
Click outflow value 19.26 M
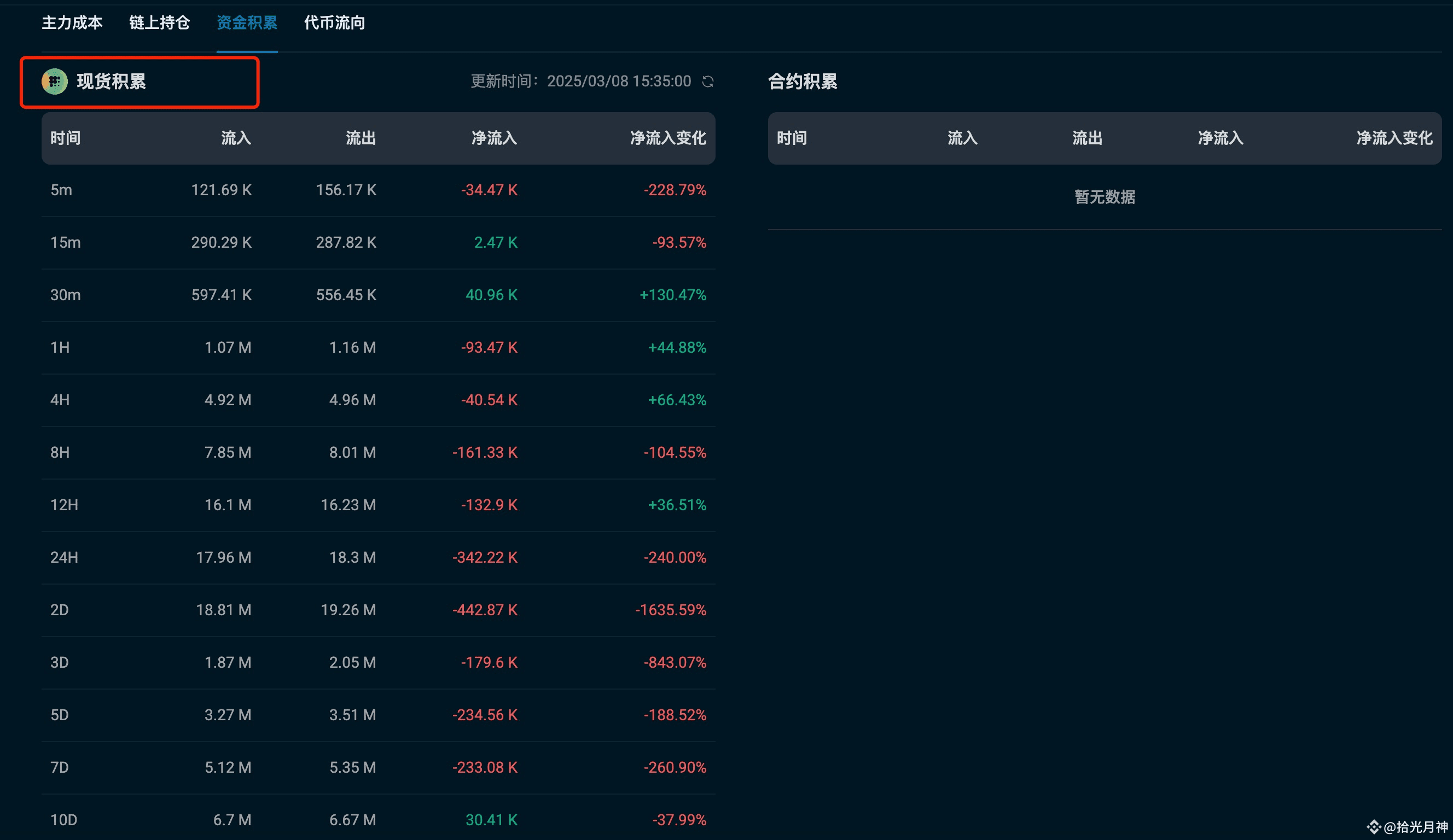click(348, 609)
